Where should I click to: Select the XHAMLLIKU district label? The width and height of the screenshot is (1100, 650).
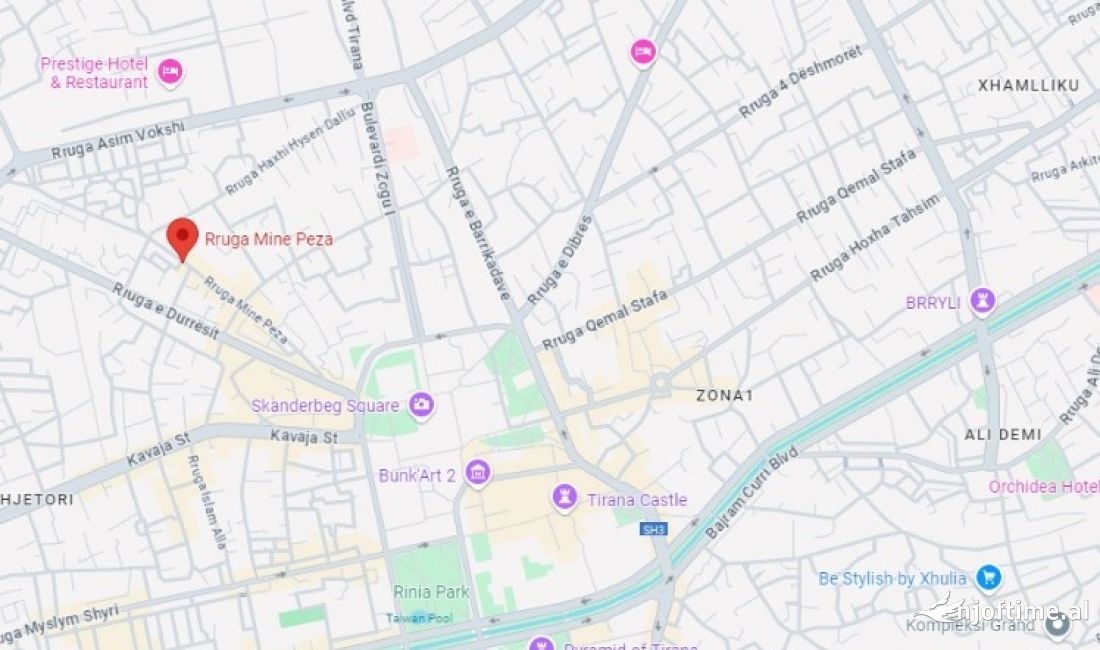coord(1028,86)
